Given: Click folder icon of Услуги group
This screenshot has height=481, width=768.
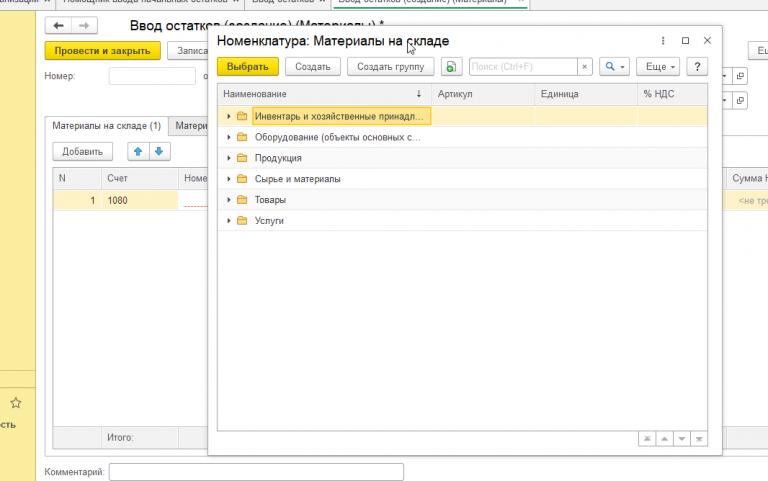Looking at the screenshot, I should pyautogui.click(x=242, y=220).
